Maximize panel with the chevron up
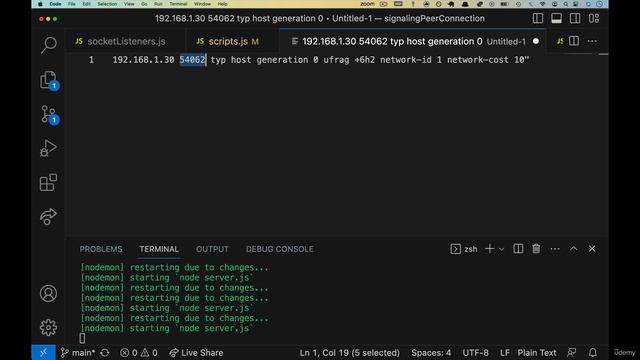This screenshot has height=360, width=640. pyautogui.click(x=573, y=249)
